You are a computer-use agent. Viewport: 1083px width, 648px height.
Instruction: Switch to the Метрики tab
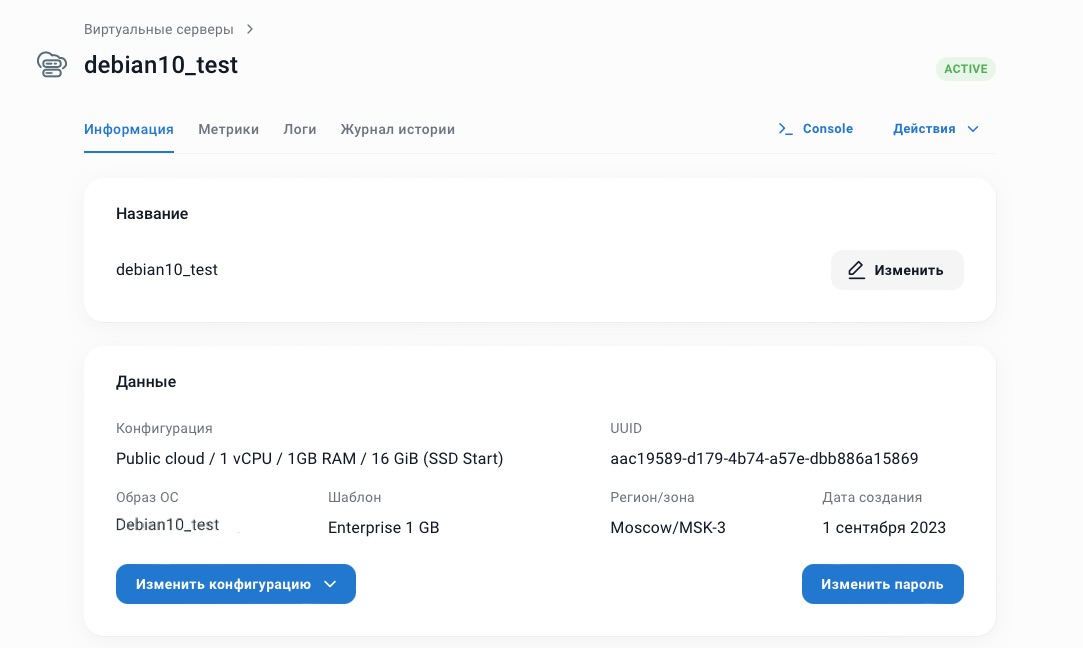(228, 129)
